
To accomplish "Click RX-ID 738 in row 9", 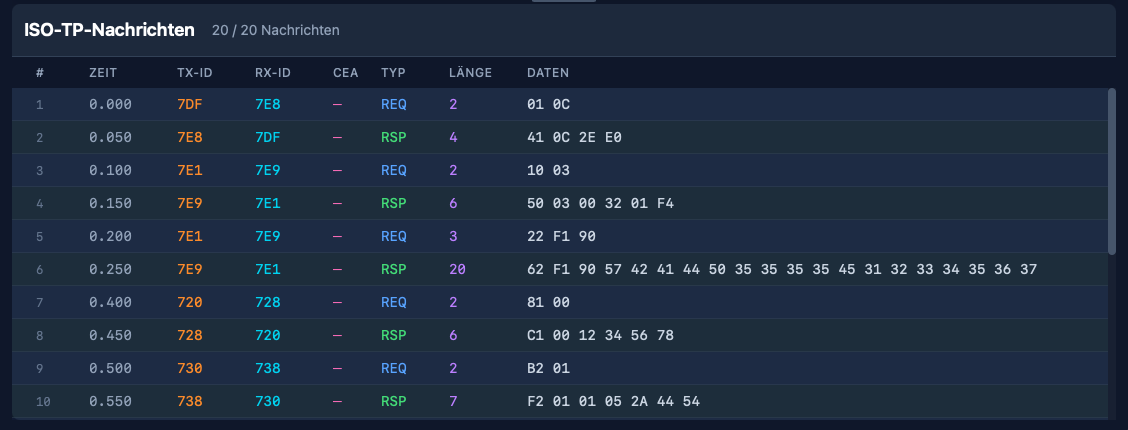I will coord(268,368).
